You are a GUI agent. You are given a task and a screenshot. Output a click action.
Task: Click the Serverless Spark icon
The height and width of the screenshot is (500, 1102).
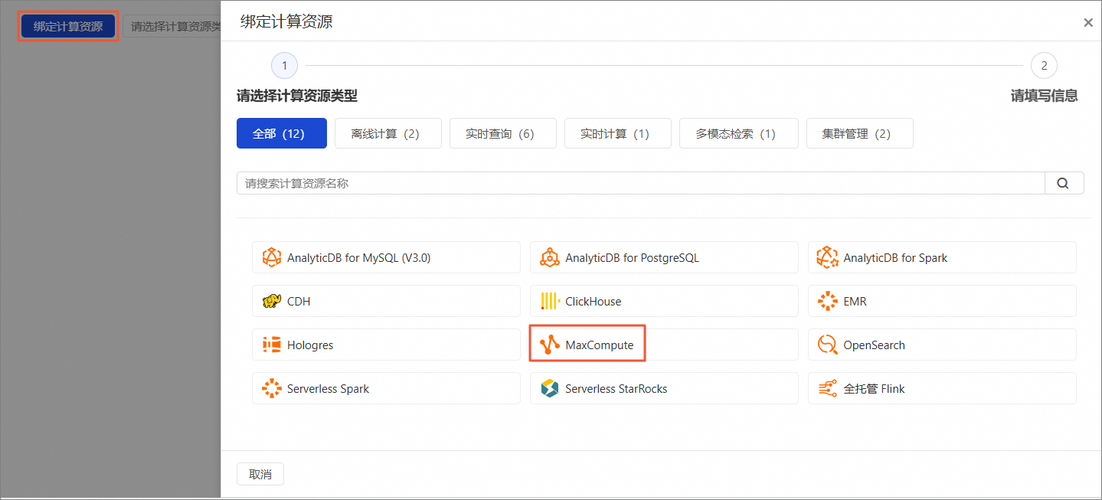272,389
